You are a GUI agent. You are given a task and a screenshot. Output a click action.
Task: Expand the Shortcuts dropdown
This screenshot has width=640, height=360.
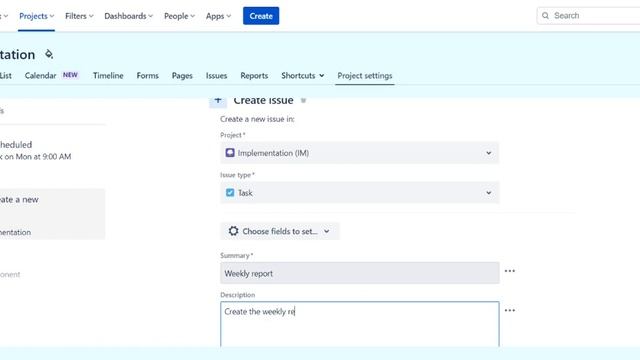coord(302,76)
